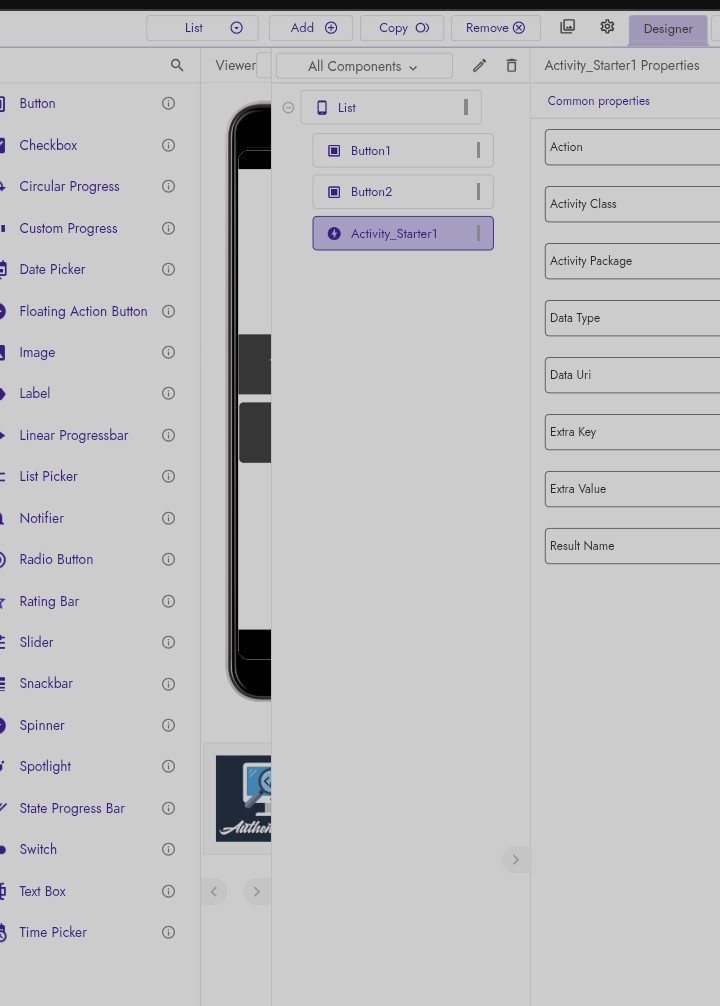Viewport: 720px width, 1006px height.
Task: Show info for Circular Progress
Action: point(168,186)
